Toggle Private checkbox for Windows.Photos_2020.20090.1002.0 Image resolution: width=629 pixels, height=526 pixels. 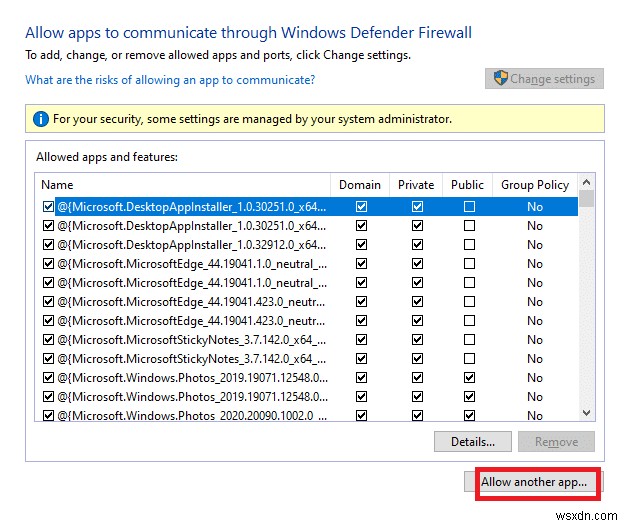(x=417, y=415)
